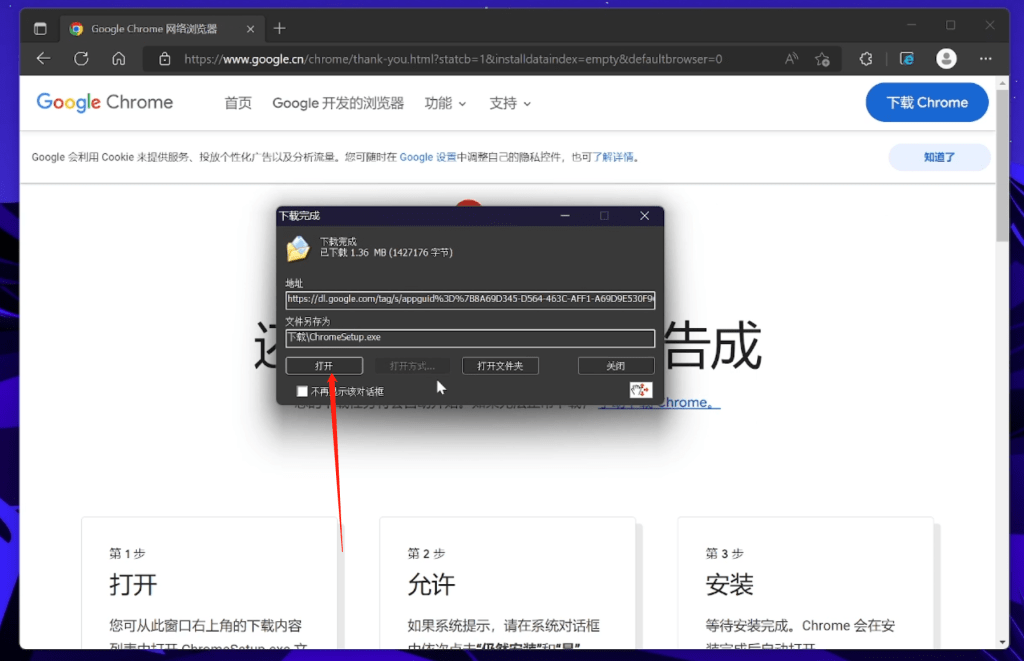
Task: Open the 了解详情 link
Action: (x=613, y=157)
